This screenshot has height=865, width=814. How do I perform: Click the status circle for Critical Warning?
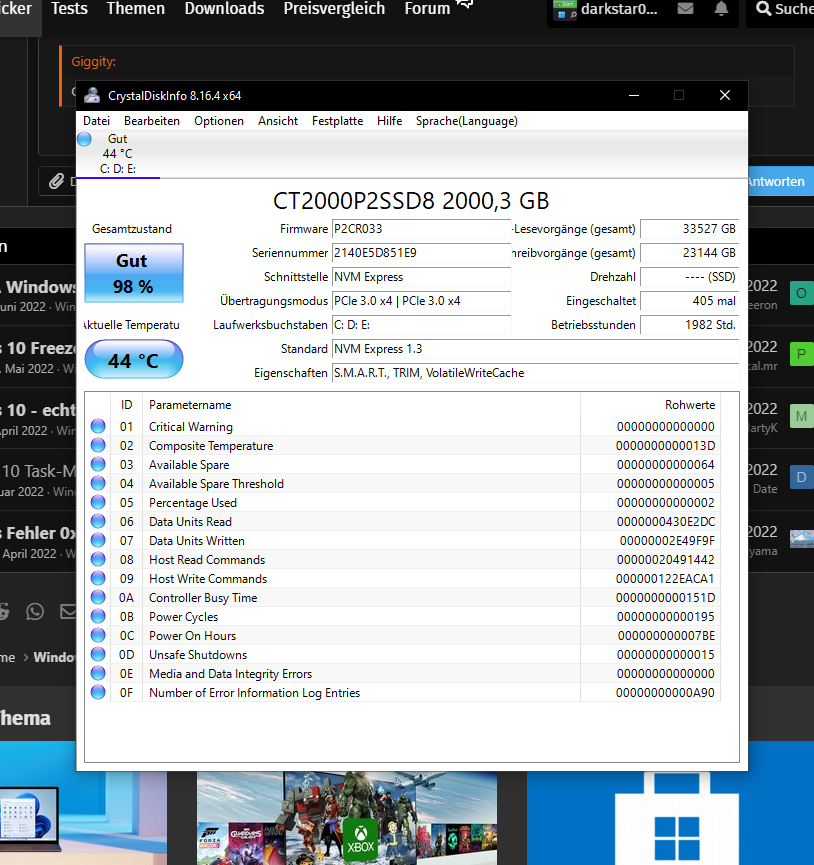click(x=98, y=426)
